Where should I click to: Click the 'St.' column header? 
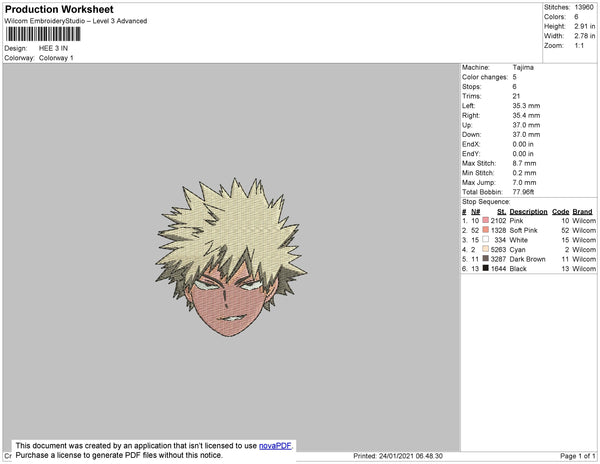[501, 212]
